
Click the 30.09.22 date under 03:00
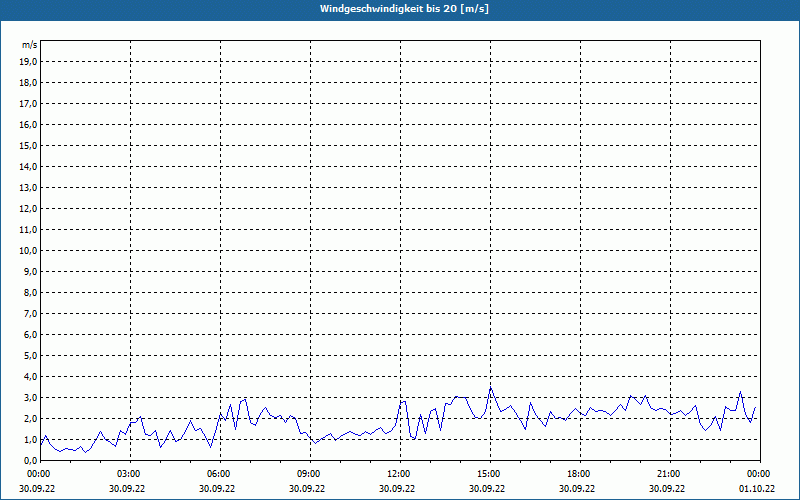pyautogui.click(x=127, y=488)
